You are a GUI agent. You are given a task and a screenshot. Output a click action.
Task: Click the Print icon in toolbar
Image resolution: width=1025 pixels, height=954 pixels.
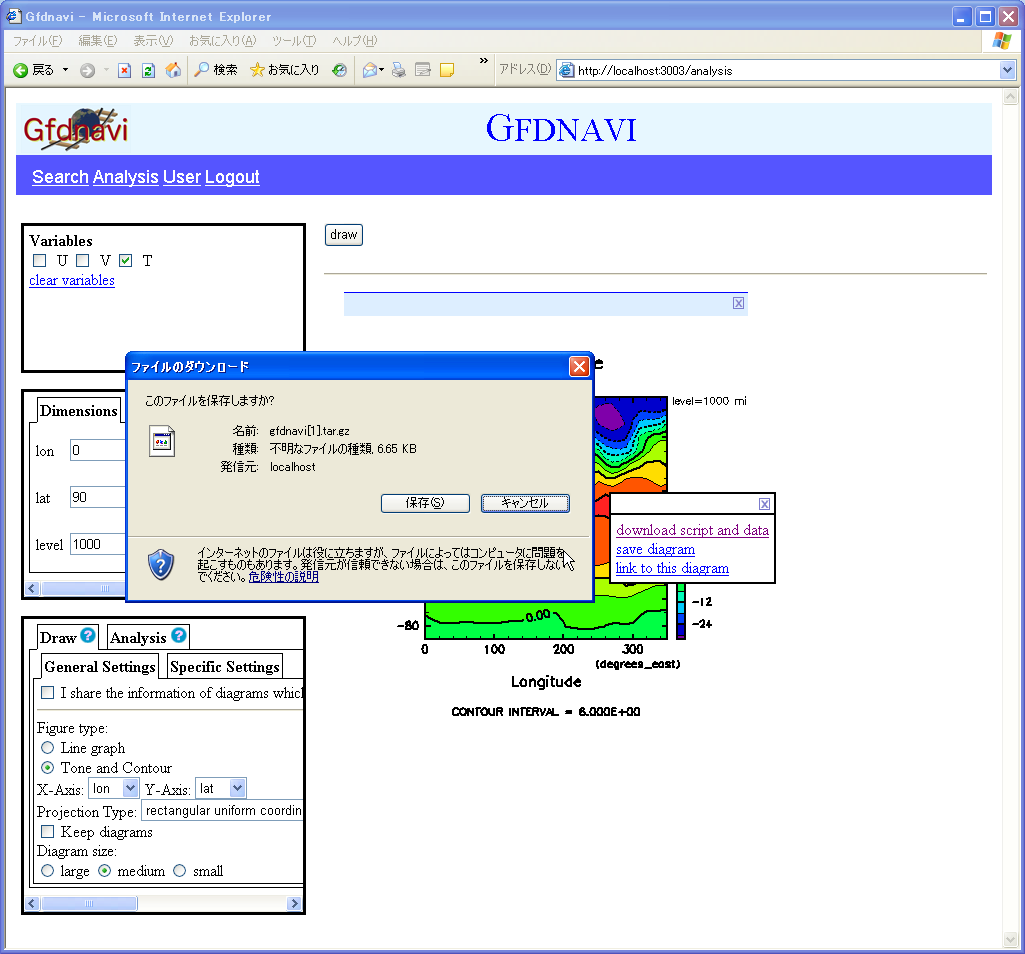pos(399,70)
